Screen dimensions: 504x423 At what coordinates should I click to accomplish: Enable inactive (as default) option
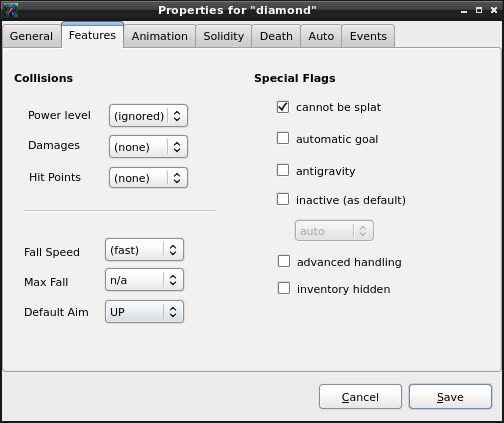283,199
